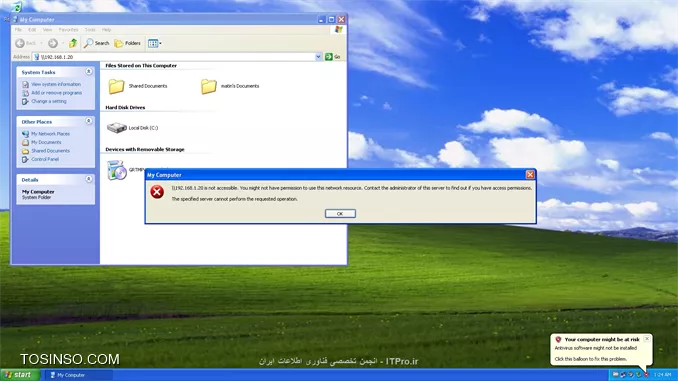Open the Edit menu
Viewport: 678px width, 381px height.
32,30
